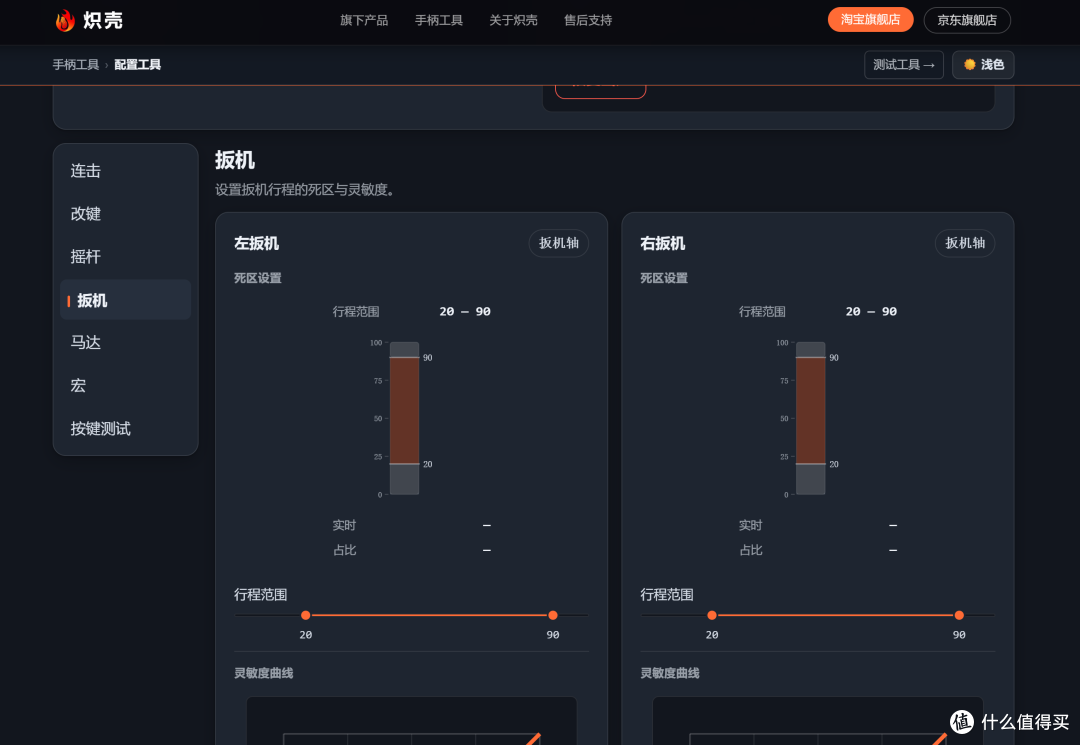Viewport: 1080px width, 745px height.
Task: Click 扳机轴 button on 右扳机 card
Action: click(964, 243)
